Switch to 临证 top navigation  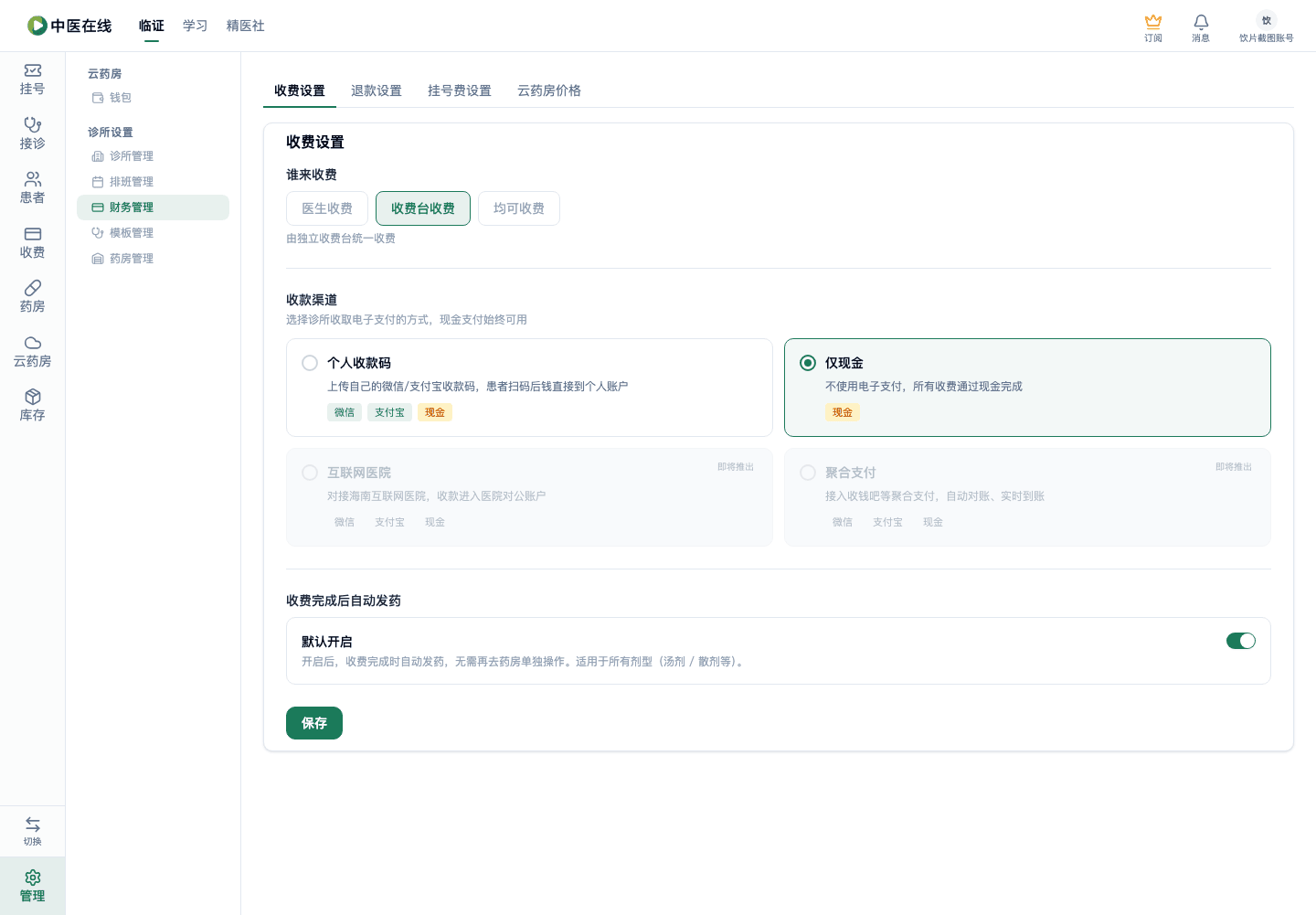coord(152,26)
